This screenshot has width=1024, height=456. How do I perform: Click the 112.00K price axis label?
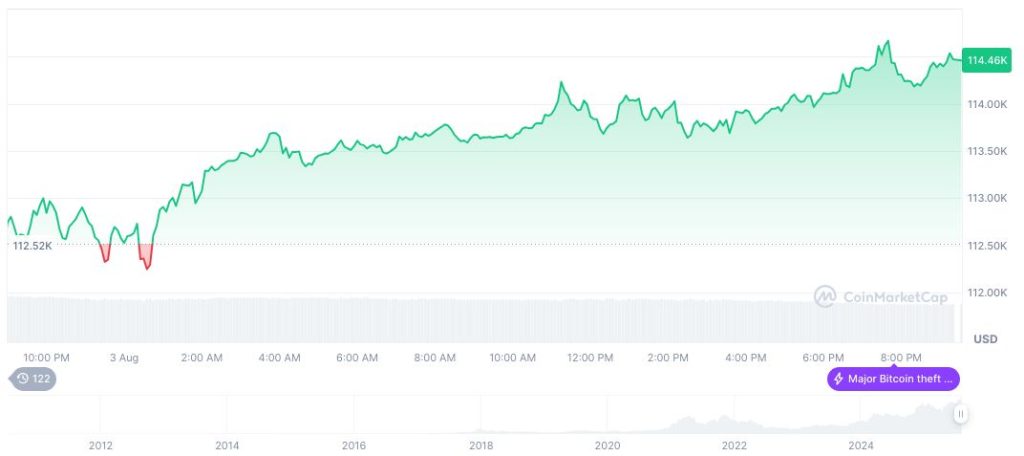(985, 292)
